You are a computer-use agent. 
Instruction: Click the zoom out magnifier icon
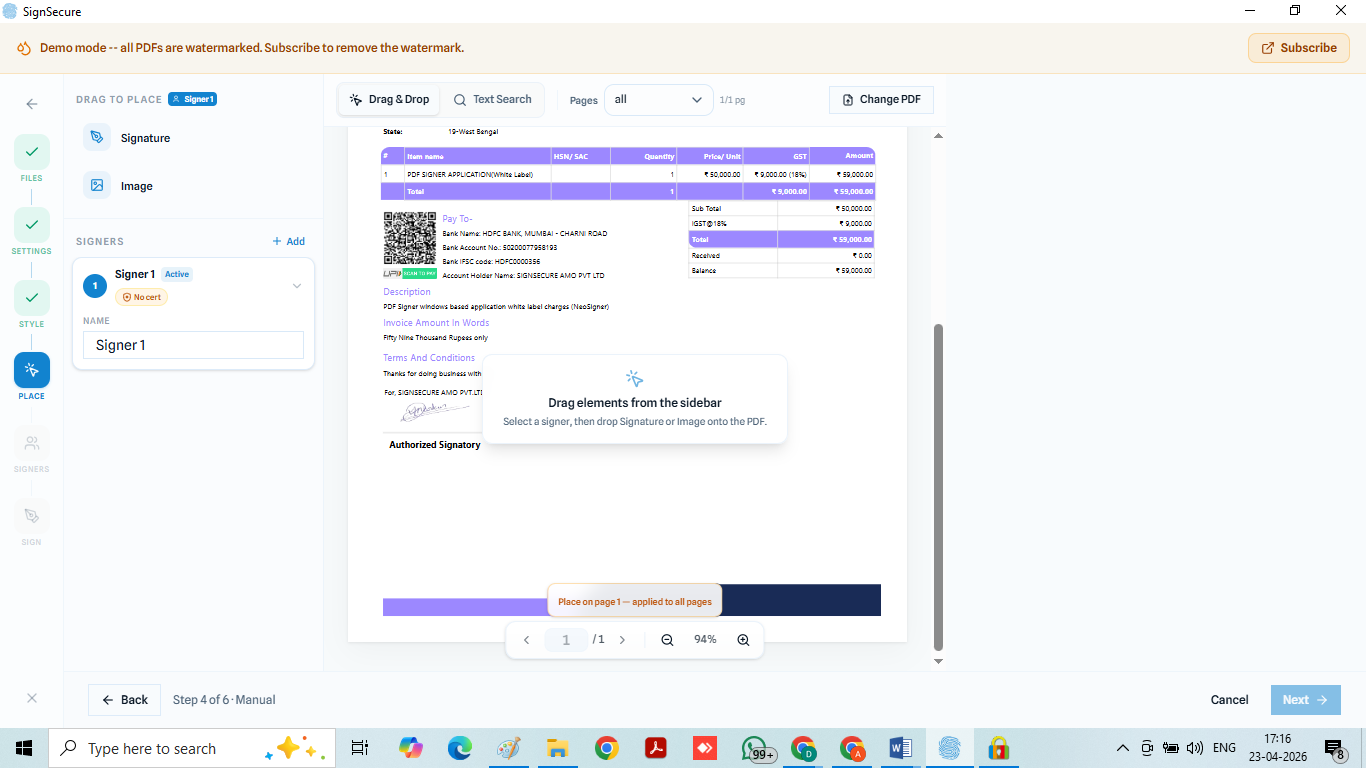click(x=667, y=640)
